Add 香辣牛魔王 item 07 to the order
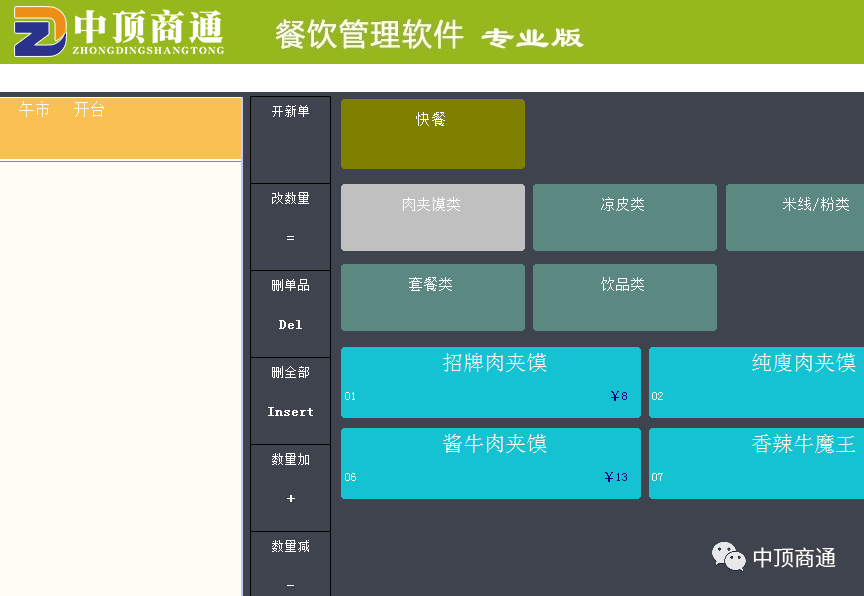 [x=756, y=463]
